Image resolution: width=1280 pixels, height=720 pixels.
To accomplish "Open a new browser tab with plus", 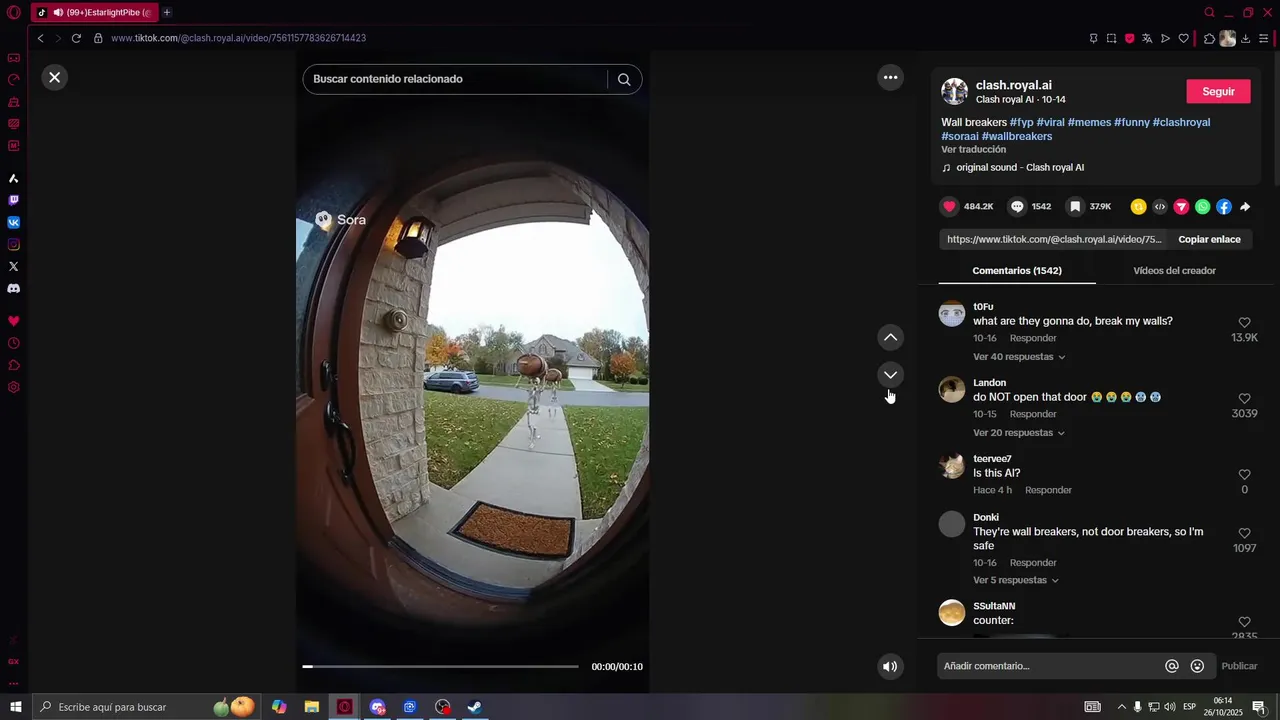I will [x=166, y=12].
